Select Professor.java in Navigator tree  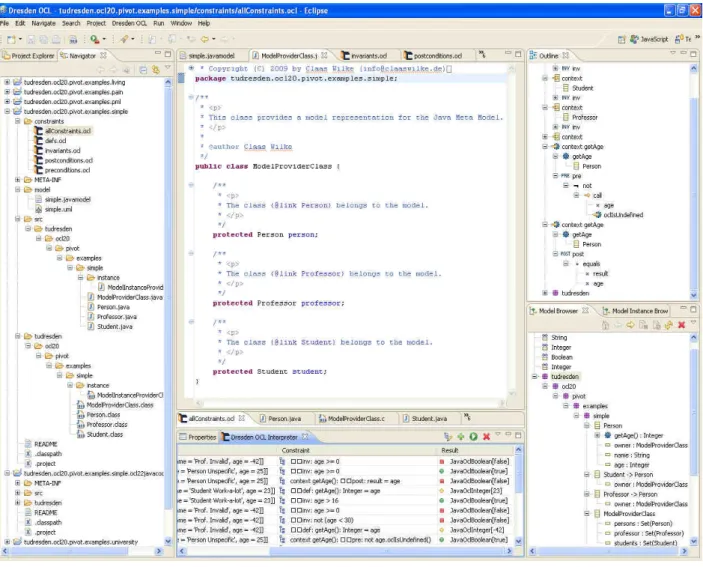pos(117,317)
